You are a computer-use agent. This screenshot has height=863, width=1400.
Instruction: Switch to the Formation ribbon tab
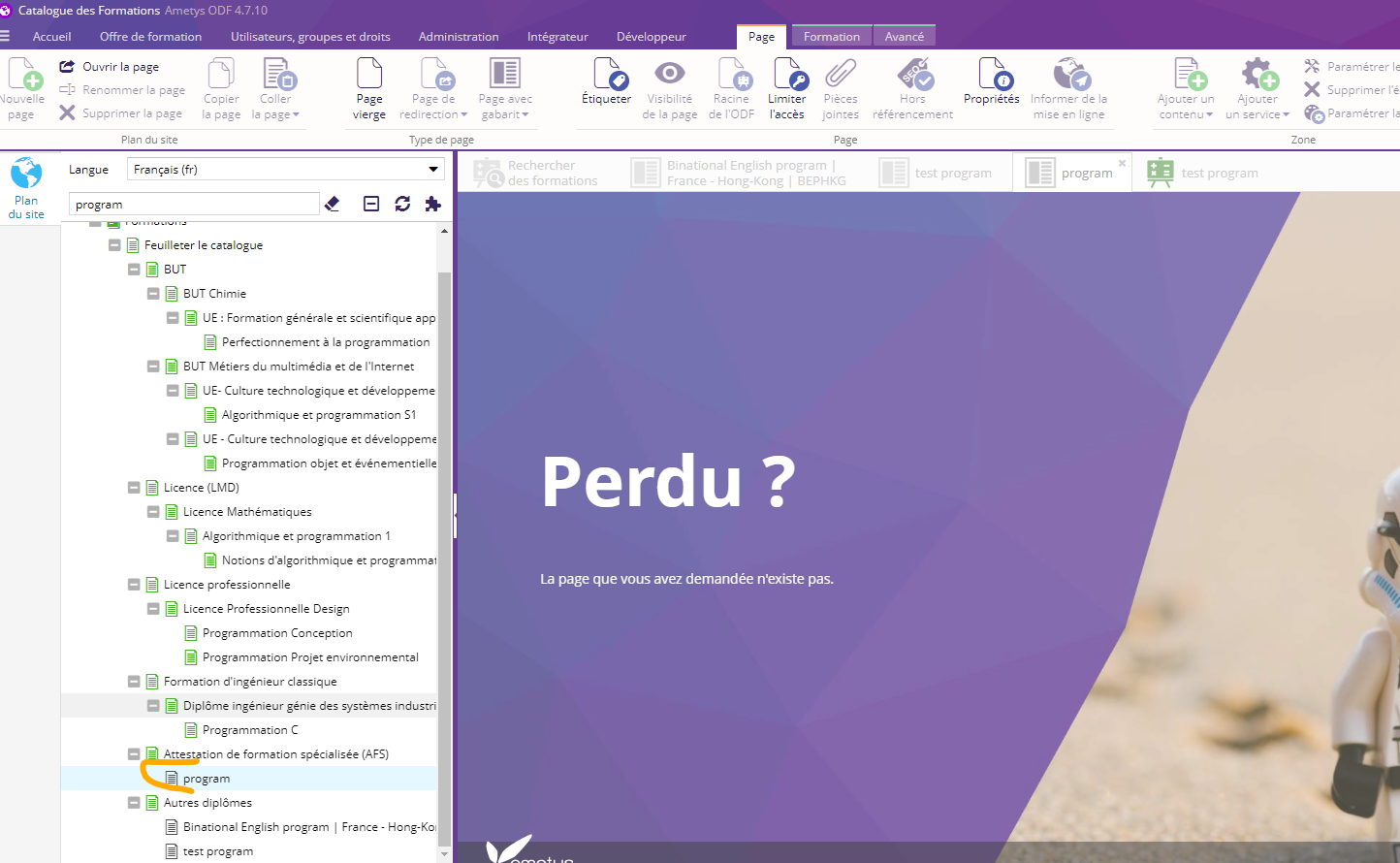[832, 37]
